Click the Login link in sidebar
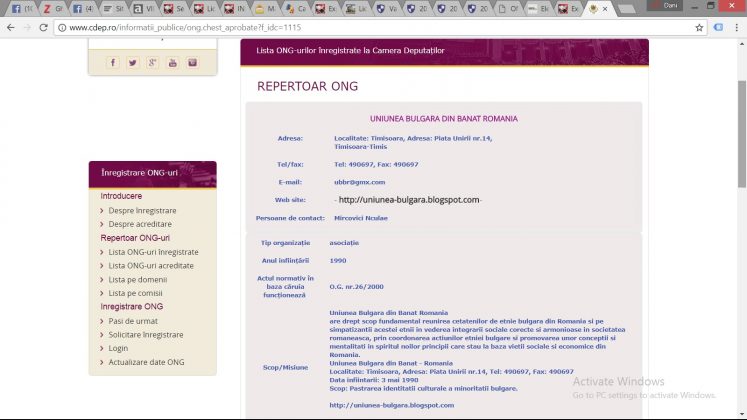The image size is (747, 420). click(x=118, y=348)
